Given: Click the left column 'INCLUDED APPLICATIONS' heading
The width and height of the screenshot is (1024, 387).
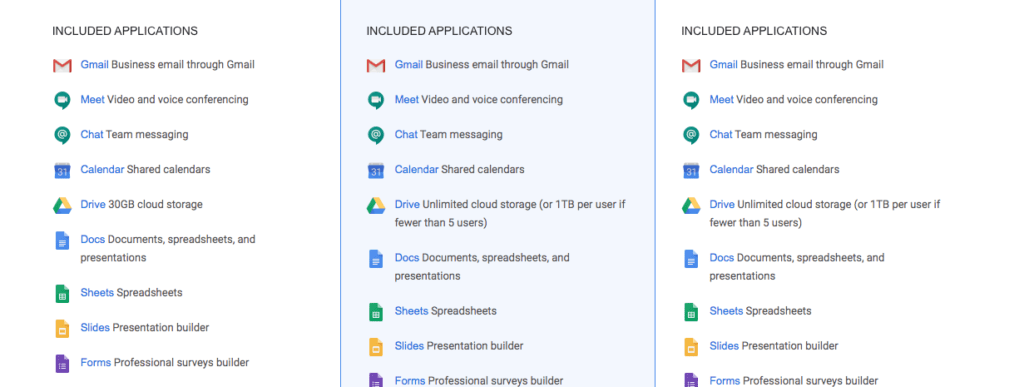Looking at the screenshot, I should click(x=125, y=31).
